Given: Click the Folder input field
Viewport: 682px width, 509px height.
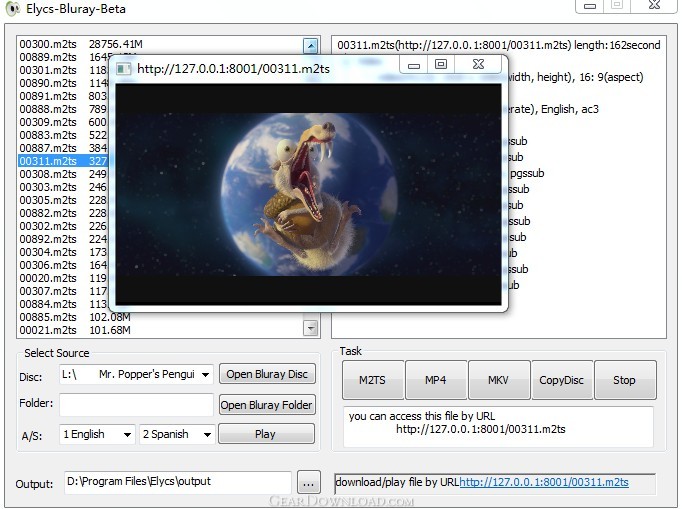Looking at the screenshot, I should (136, 405).
